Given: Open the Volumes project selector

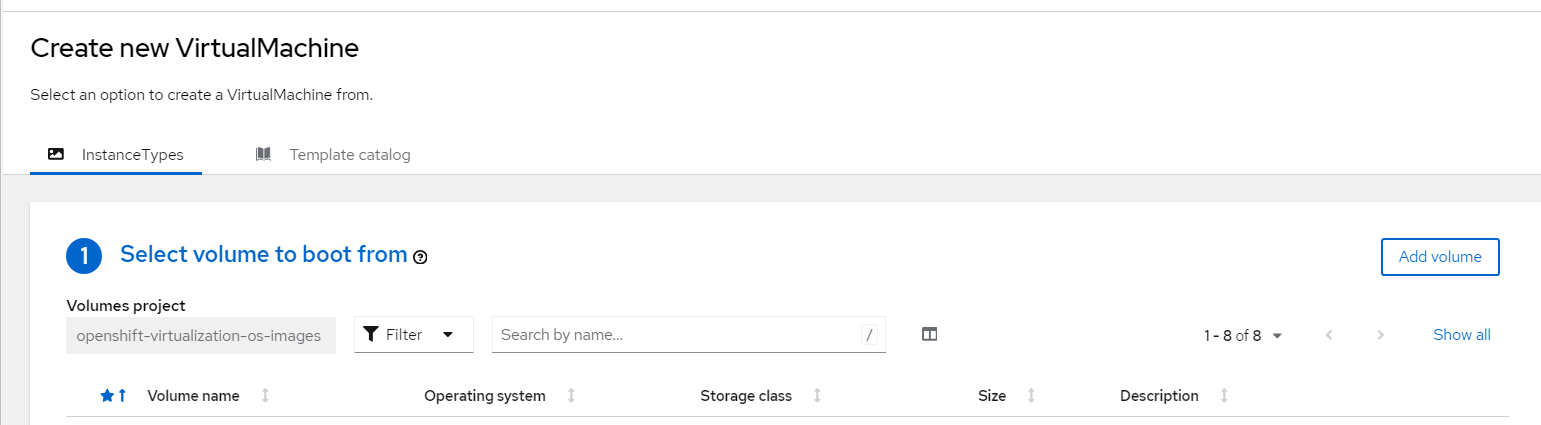Looking at the screenshot, I should point(200,335).
